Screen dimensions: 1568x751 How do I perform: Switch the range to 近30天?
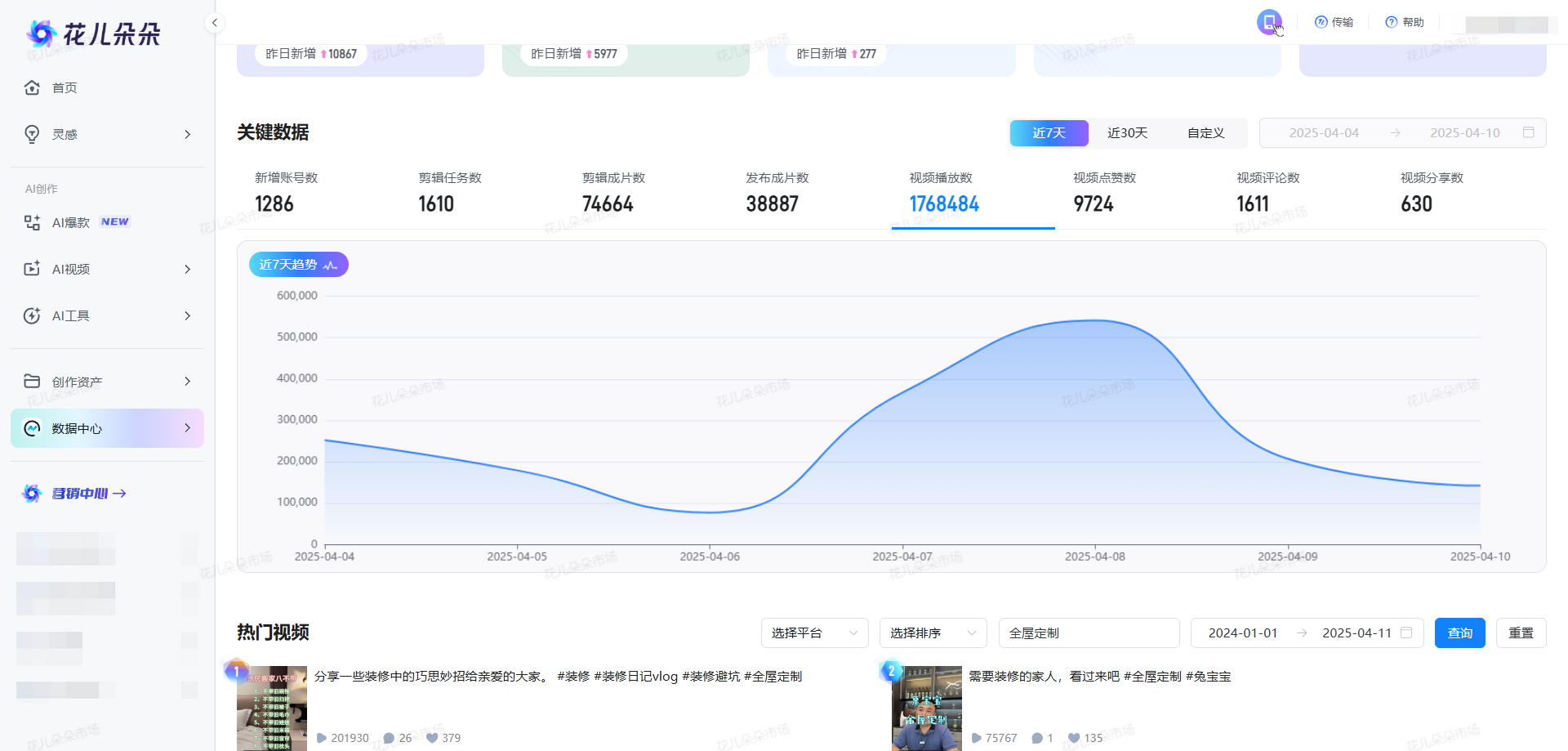tap(1127, 133)
